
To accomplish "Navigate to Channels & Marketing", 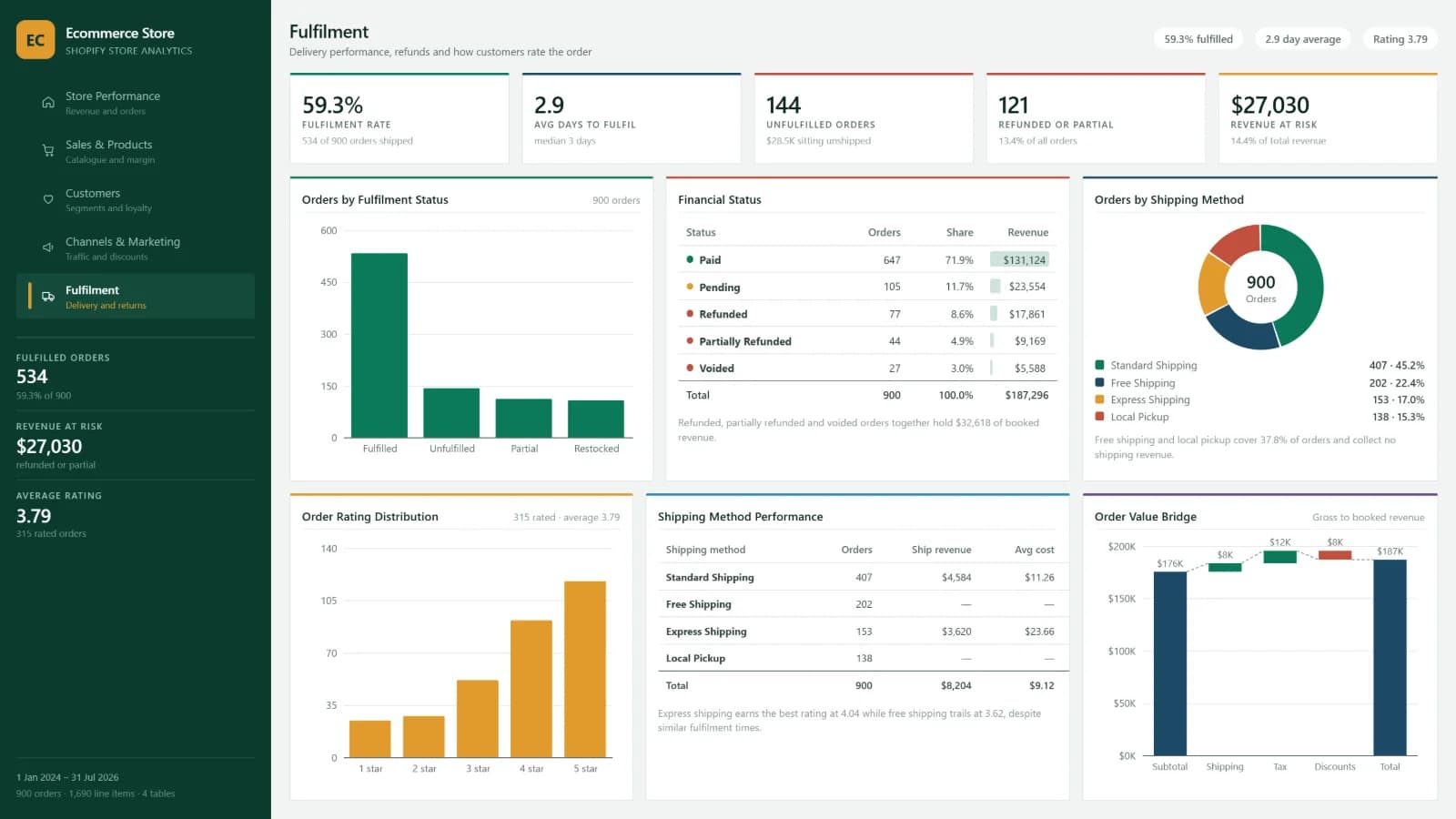I will (136, 248).
